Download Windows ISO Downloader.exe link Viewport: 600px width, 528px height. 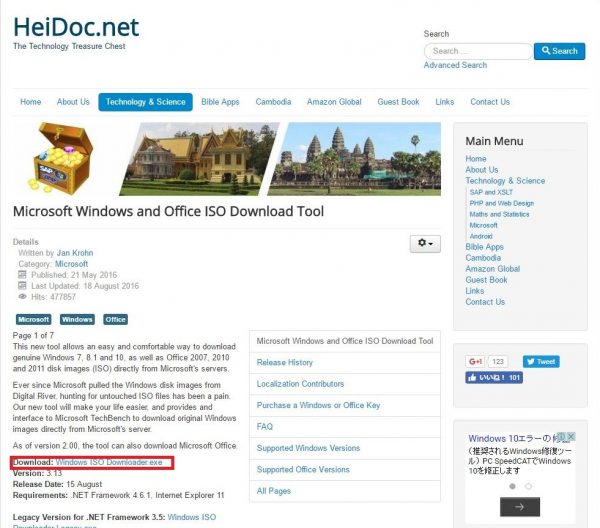(109, 462)
